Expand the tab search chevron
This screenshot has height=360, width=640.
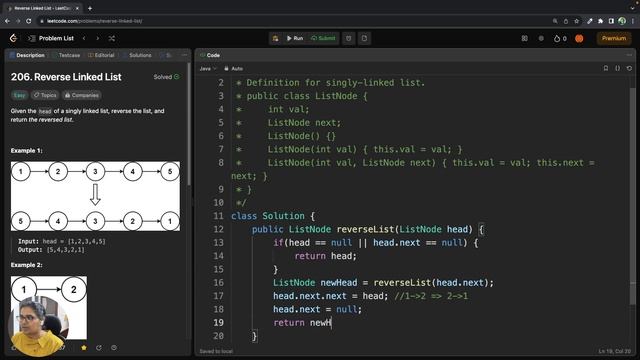coord(633,8)
